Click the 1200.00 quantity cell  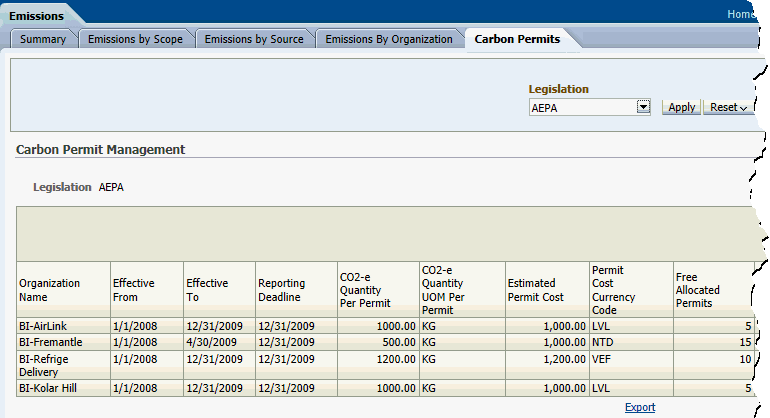[379, 365]
